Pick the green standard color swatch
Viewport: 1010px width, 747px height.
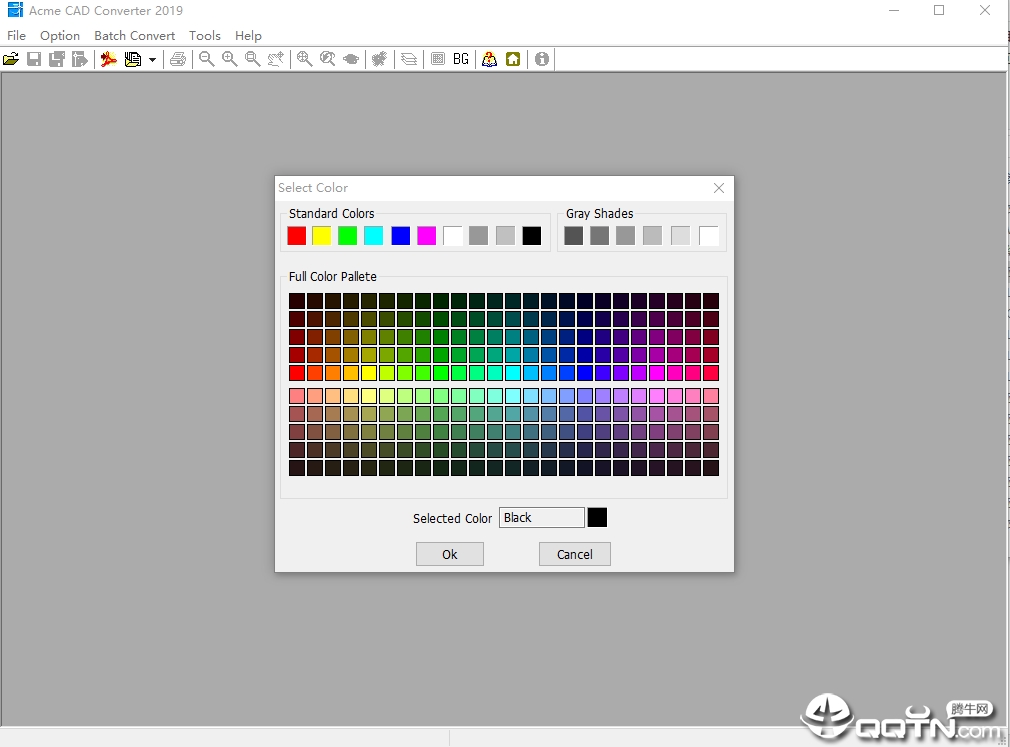tap(348, 236)
